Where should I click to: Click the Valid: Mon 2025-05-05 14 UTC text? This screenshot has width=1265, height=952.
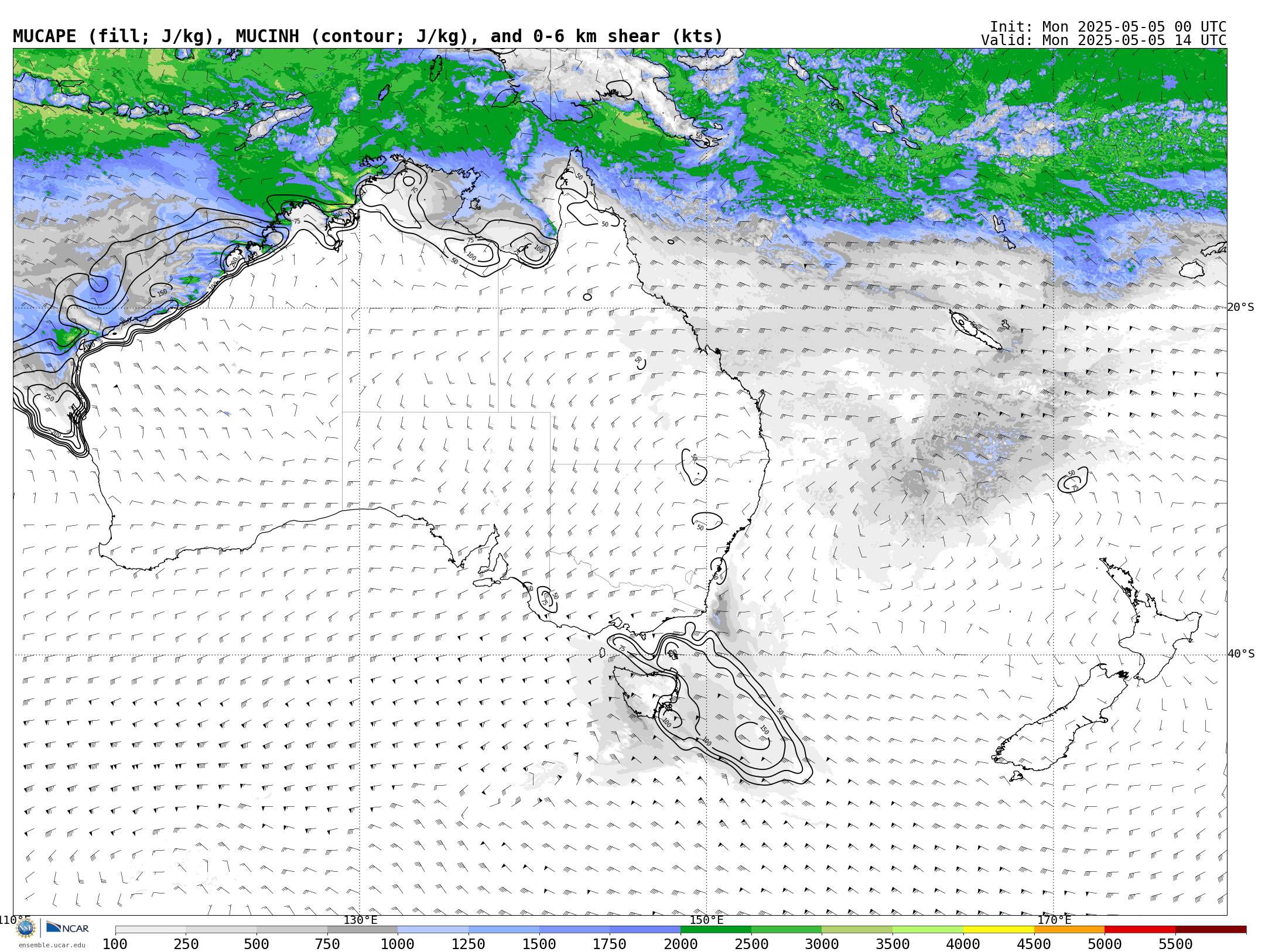click(x=1103, y=40)
